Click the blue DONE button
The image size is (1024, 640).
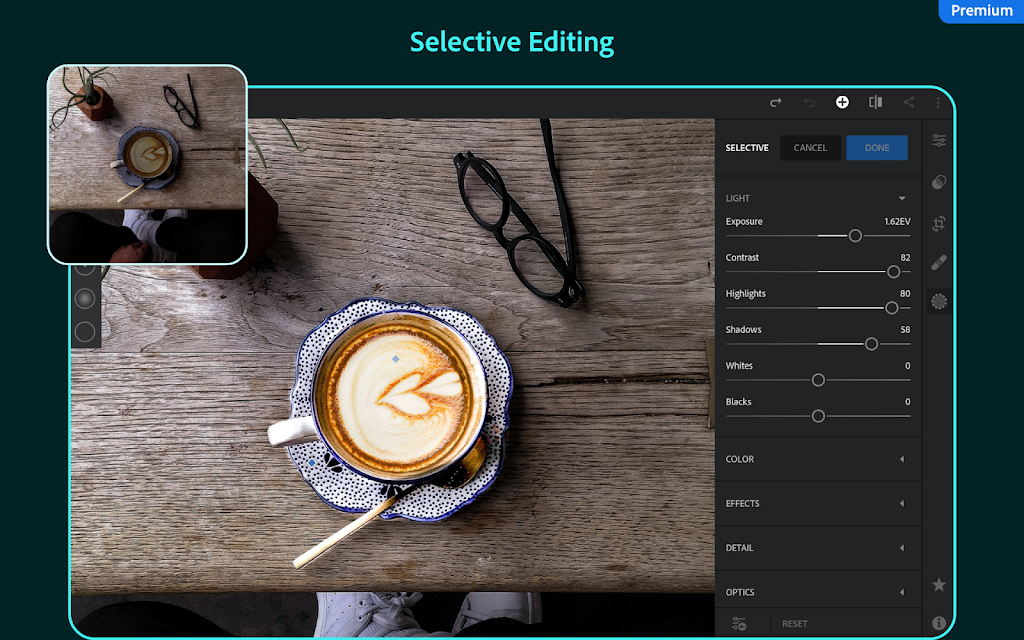click(877, 148)
